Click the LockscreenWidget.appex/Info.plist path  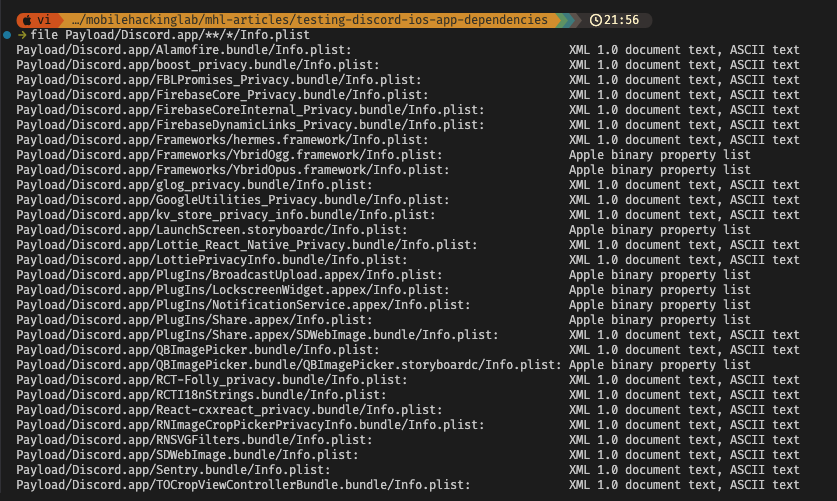pos(232,290)
